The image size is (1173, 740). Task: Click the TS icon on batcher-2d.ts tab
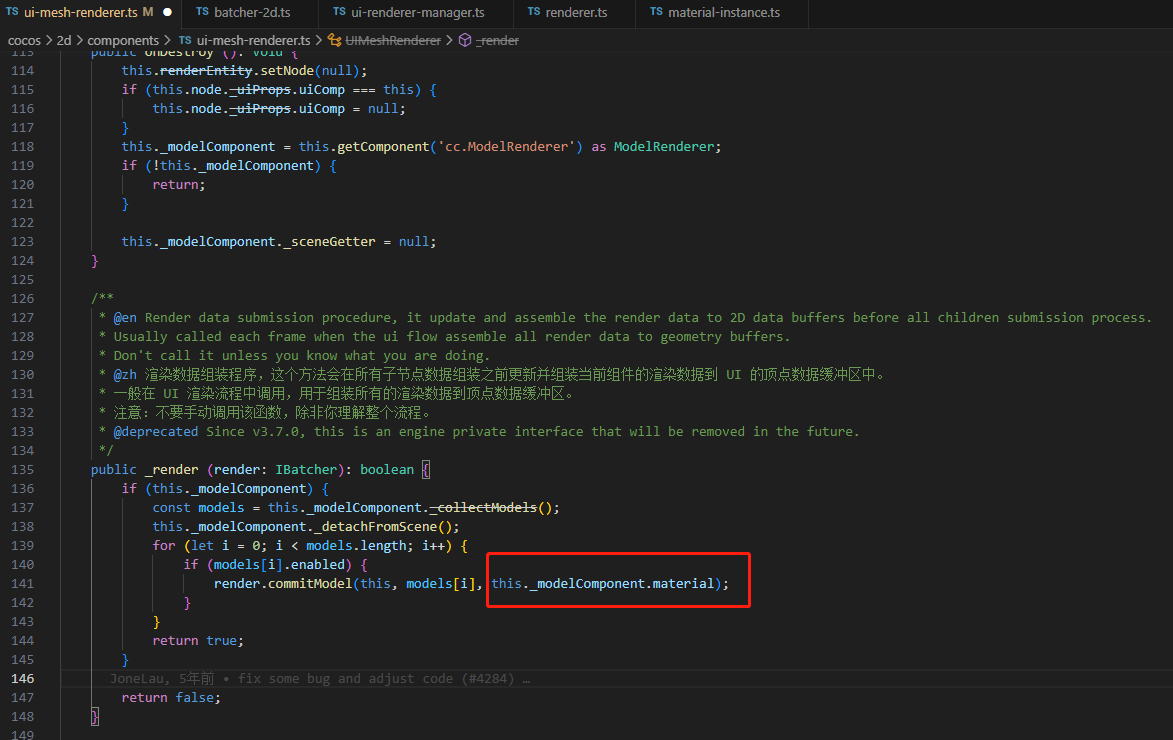coord(202,12)
